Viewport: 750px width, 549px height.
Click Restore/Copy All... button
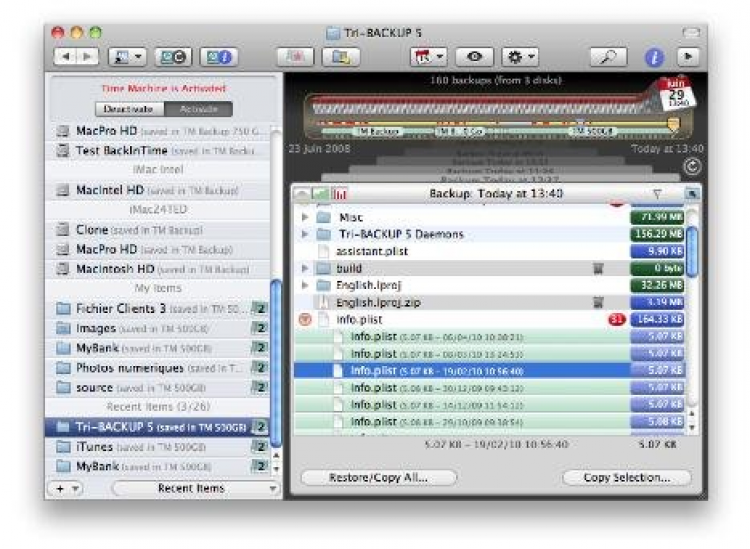[378, 477]
